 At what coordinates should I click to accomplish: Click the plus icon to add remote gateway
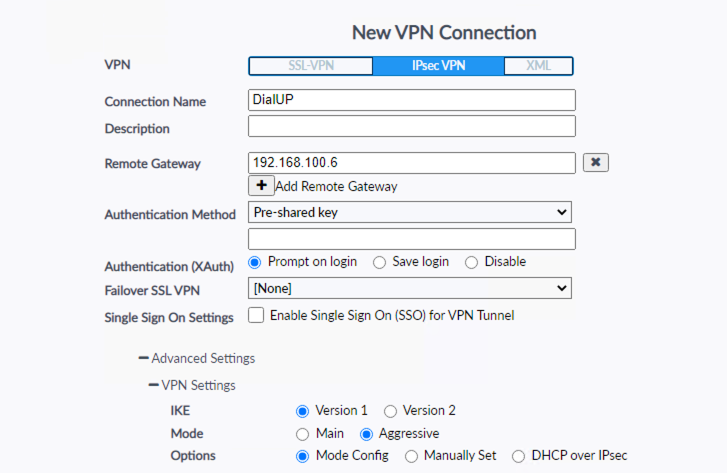261,185
